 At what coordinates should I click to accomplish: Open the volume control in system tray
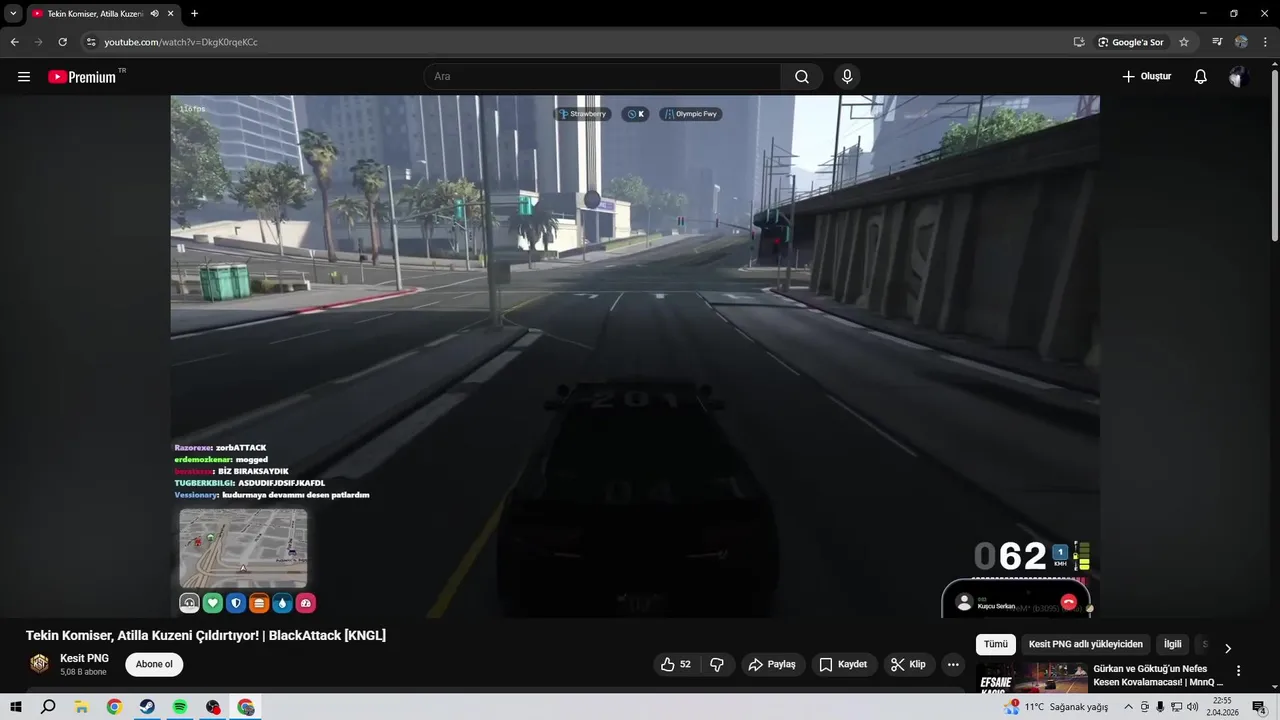tap(1192, 707)
